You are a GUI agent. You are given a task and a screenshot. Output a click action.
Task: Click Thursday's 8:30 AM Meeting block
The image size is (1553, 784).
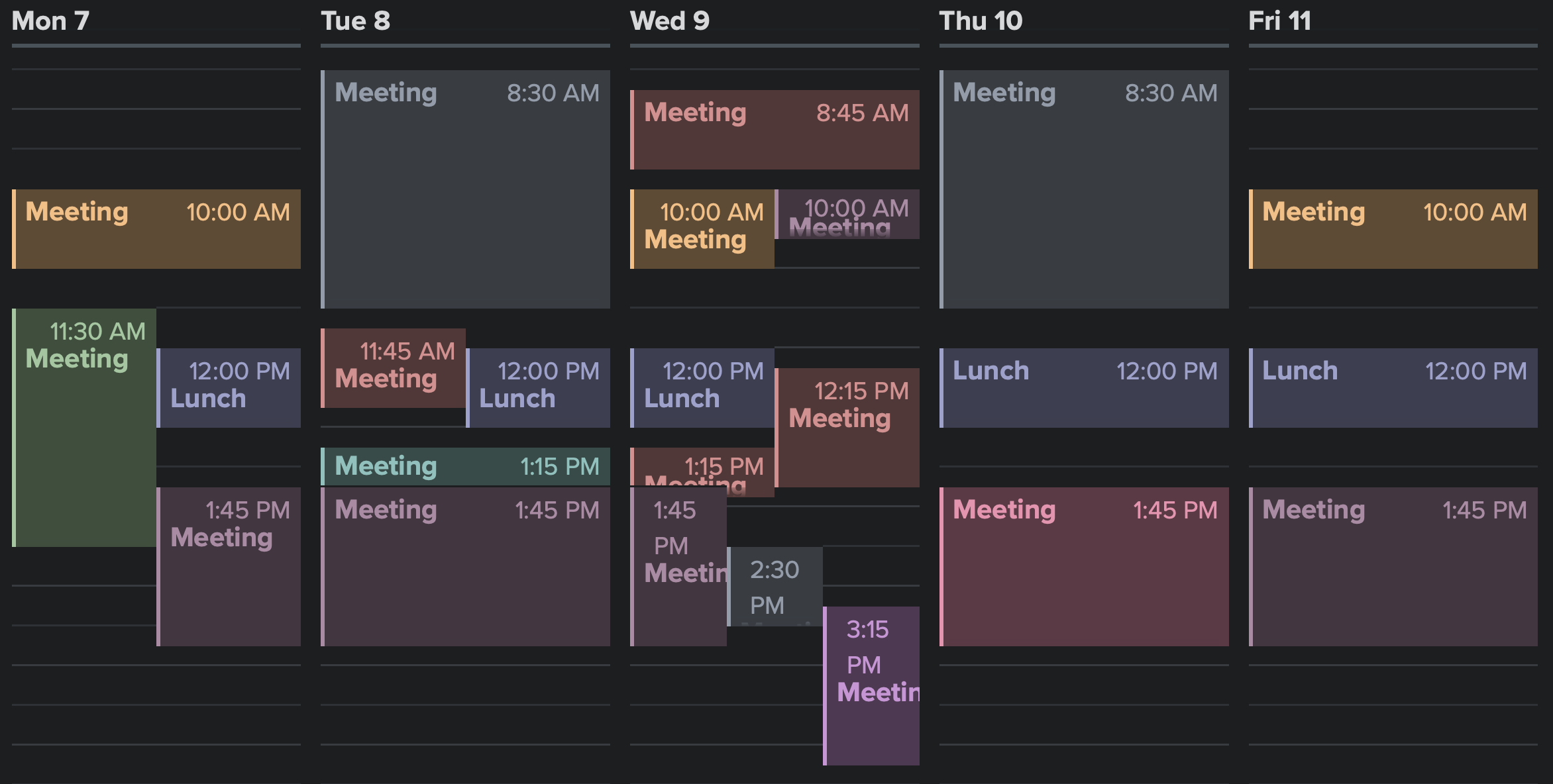pos(1084,189)
